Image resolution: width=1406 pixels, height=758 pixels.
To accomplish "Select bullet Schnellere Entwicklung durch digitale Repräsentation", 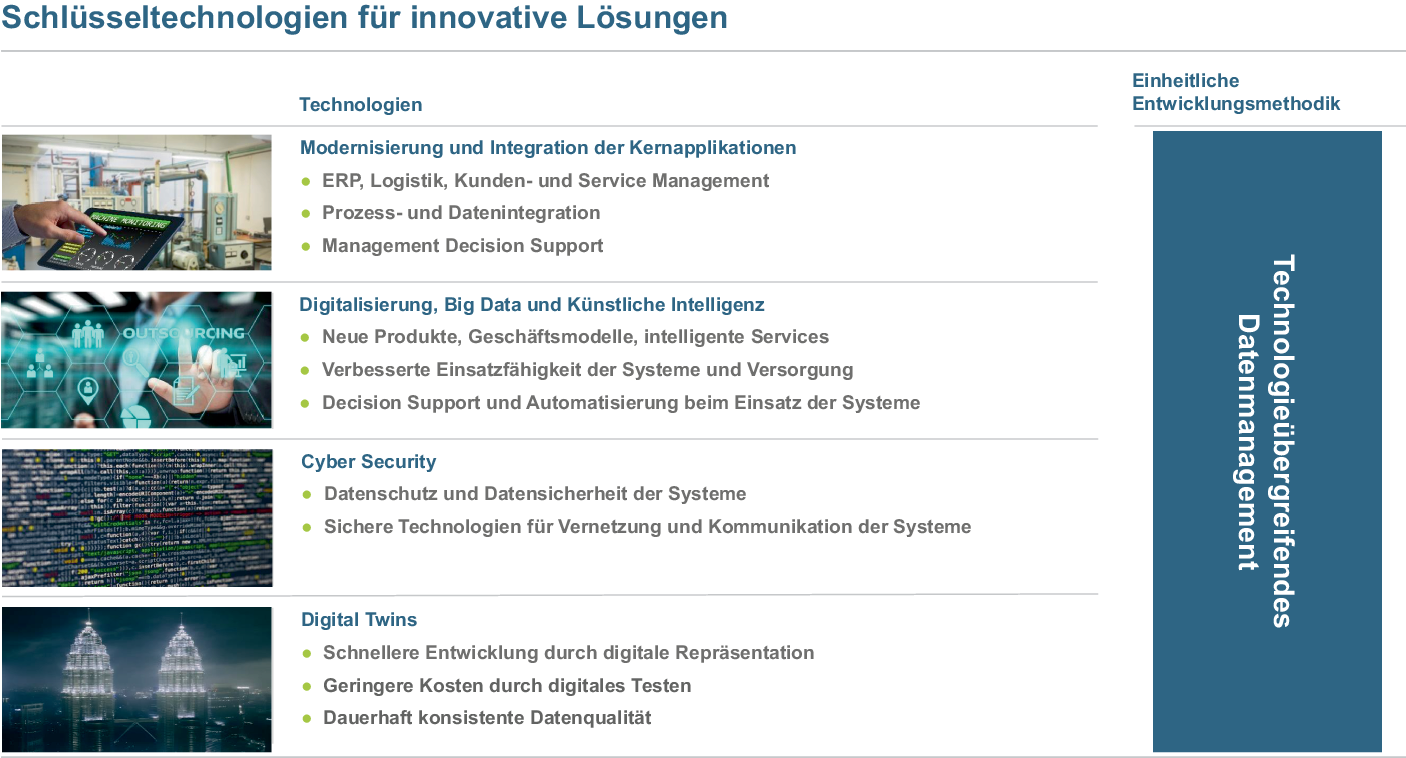I will click(x=568, y=653).
